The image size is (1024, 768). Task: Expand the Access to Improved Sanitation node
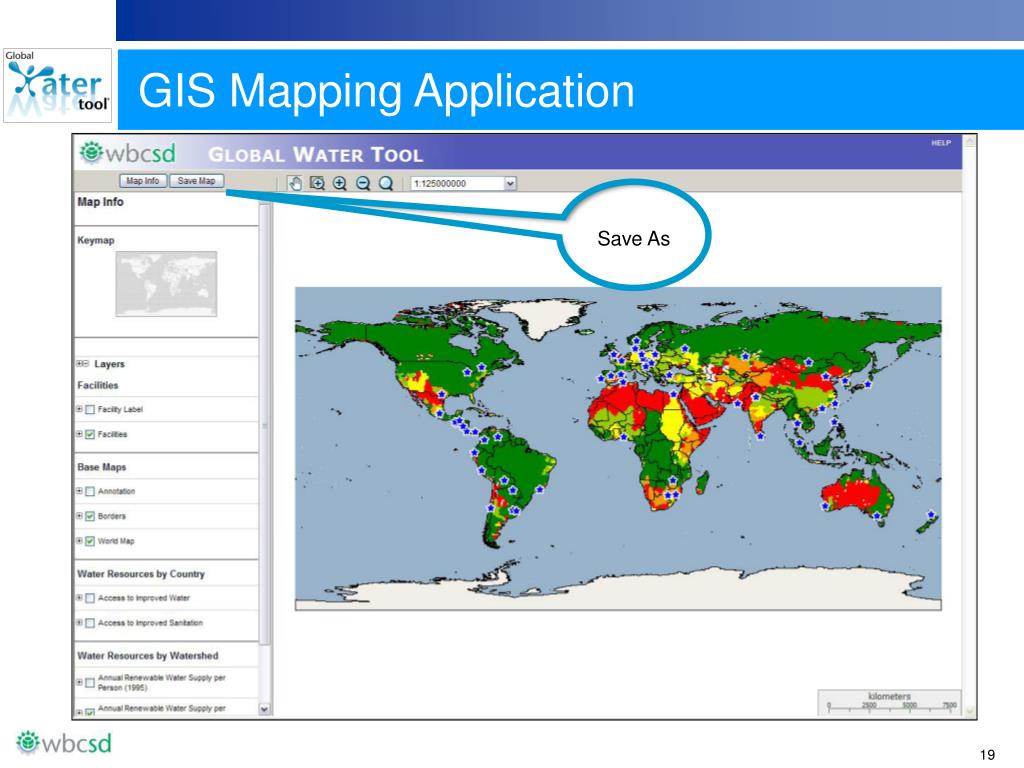pos(79,622)
